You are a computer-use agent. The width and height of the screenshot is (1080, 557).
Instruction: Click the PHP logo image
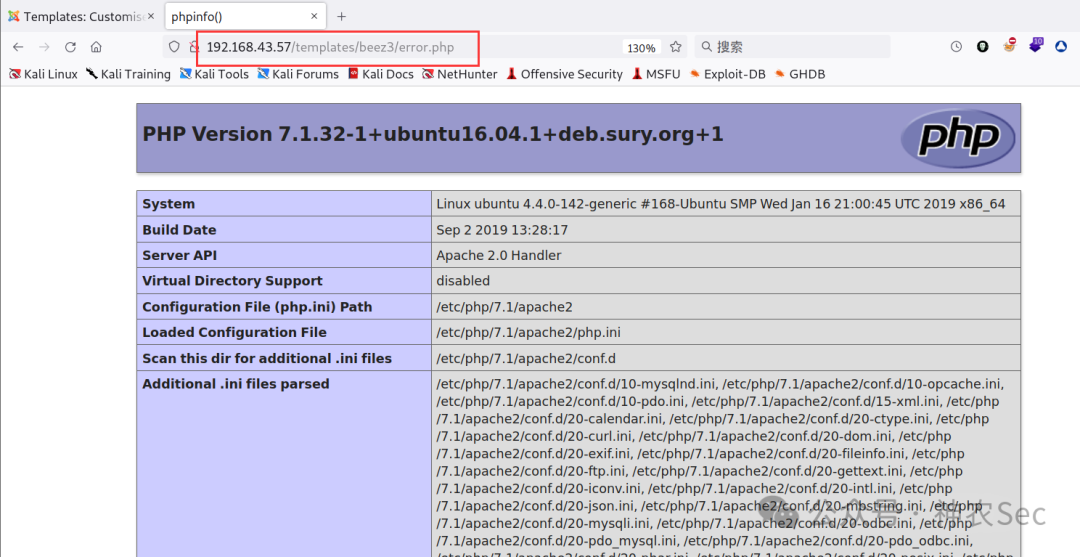point(957,138)
